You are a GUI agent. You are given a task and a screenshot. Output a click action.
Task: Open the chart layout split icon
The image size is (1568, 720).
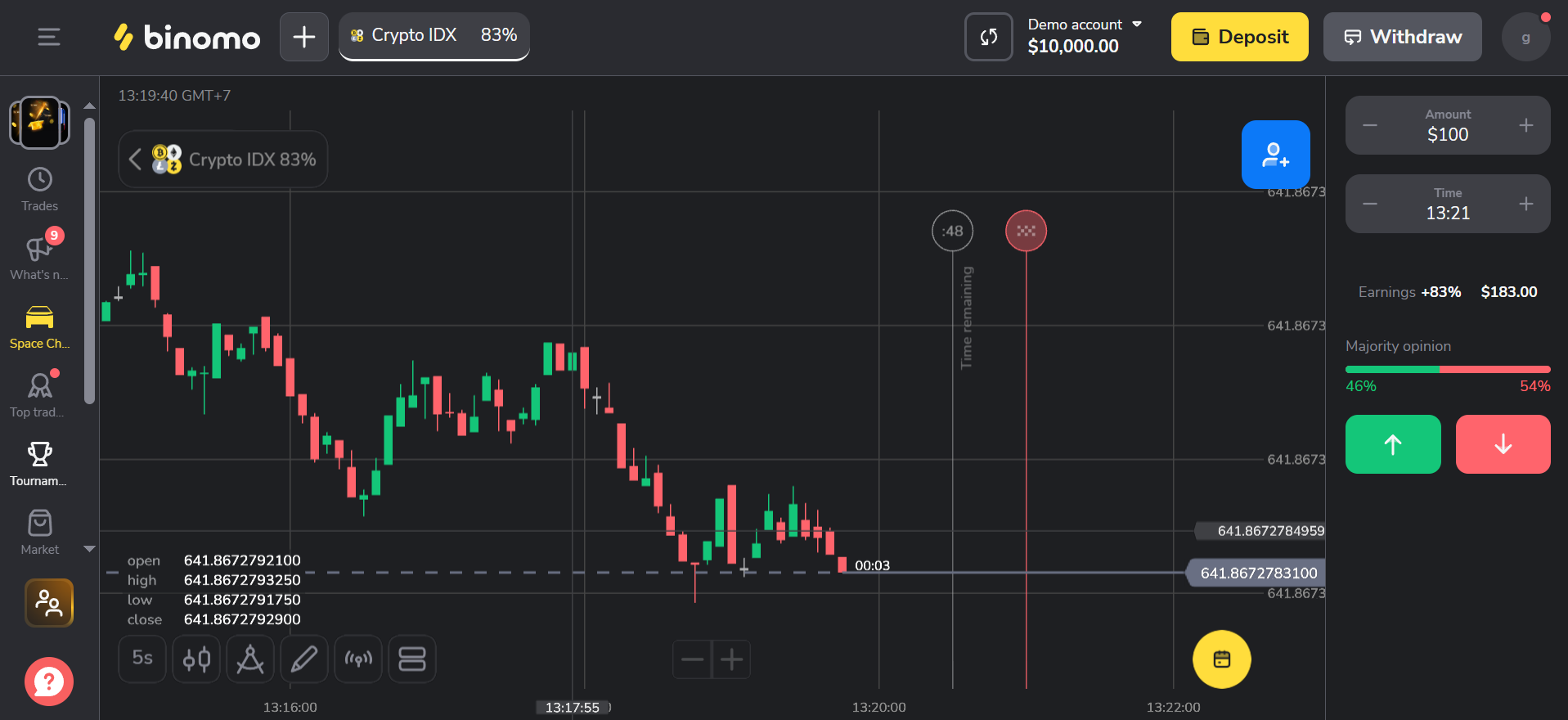pos(412,659)
